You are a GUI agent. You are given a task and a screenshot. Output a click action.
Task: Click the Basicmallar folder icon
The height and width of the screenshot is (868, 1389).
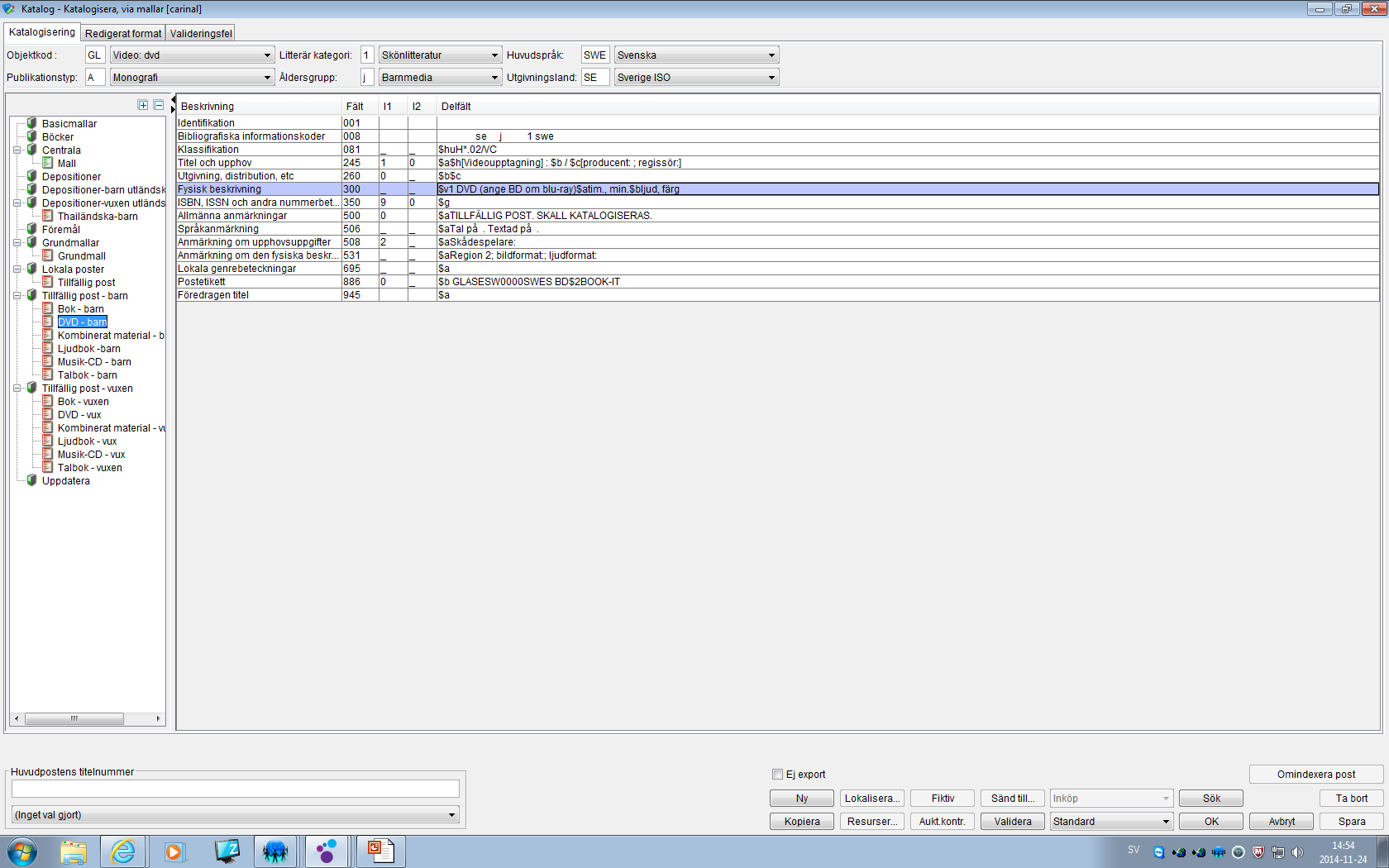(31, 123)
